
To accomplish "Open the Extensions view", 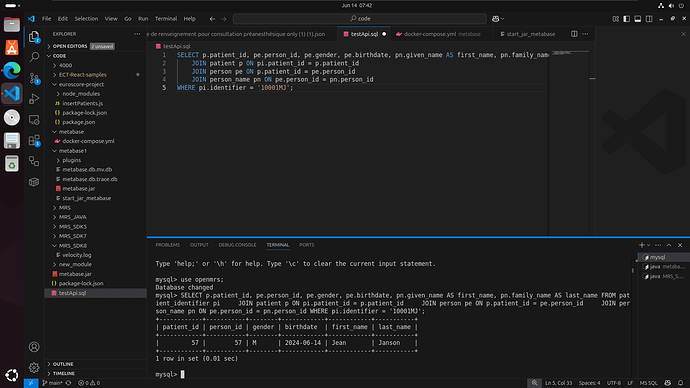I will (34, 141).
